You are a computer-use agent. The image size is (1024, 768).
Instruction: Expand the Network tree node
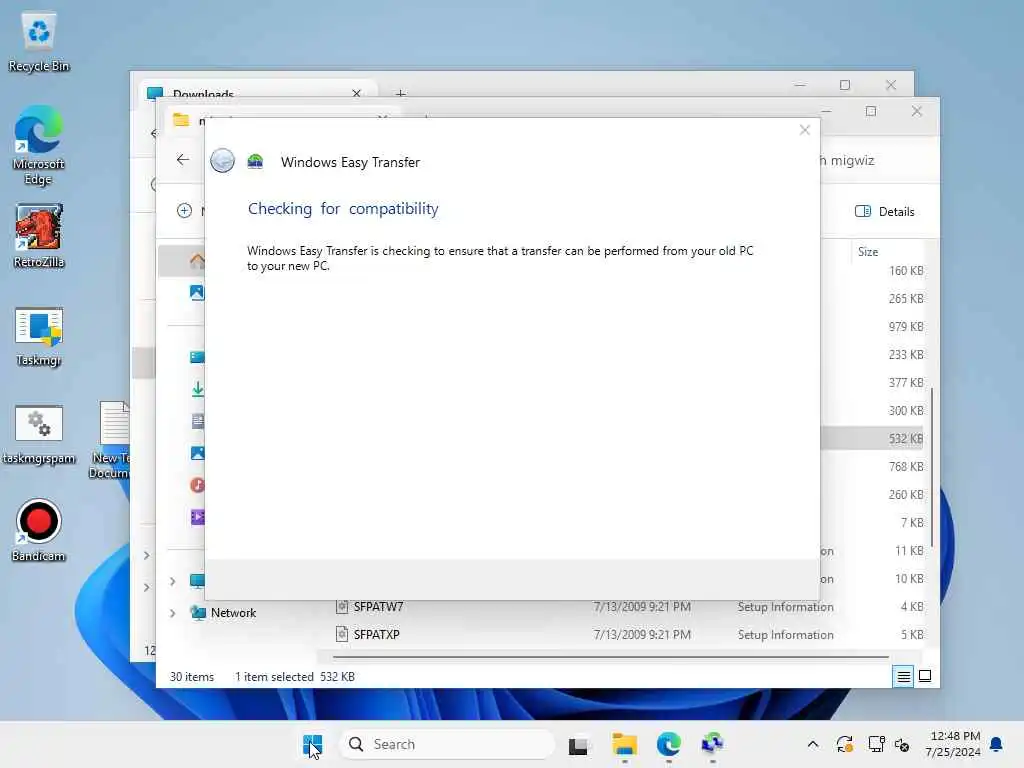pos(172,613)
